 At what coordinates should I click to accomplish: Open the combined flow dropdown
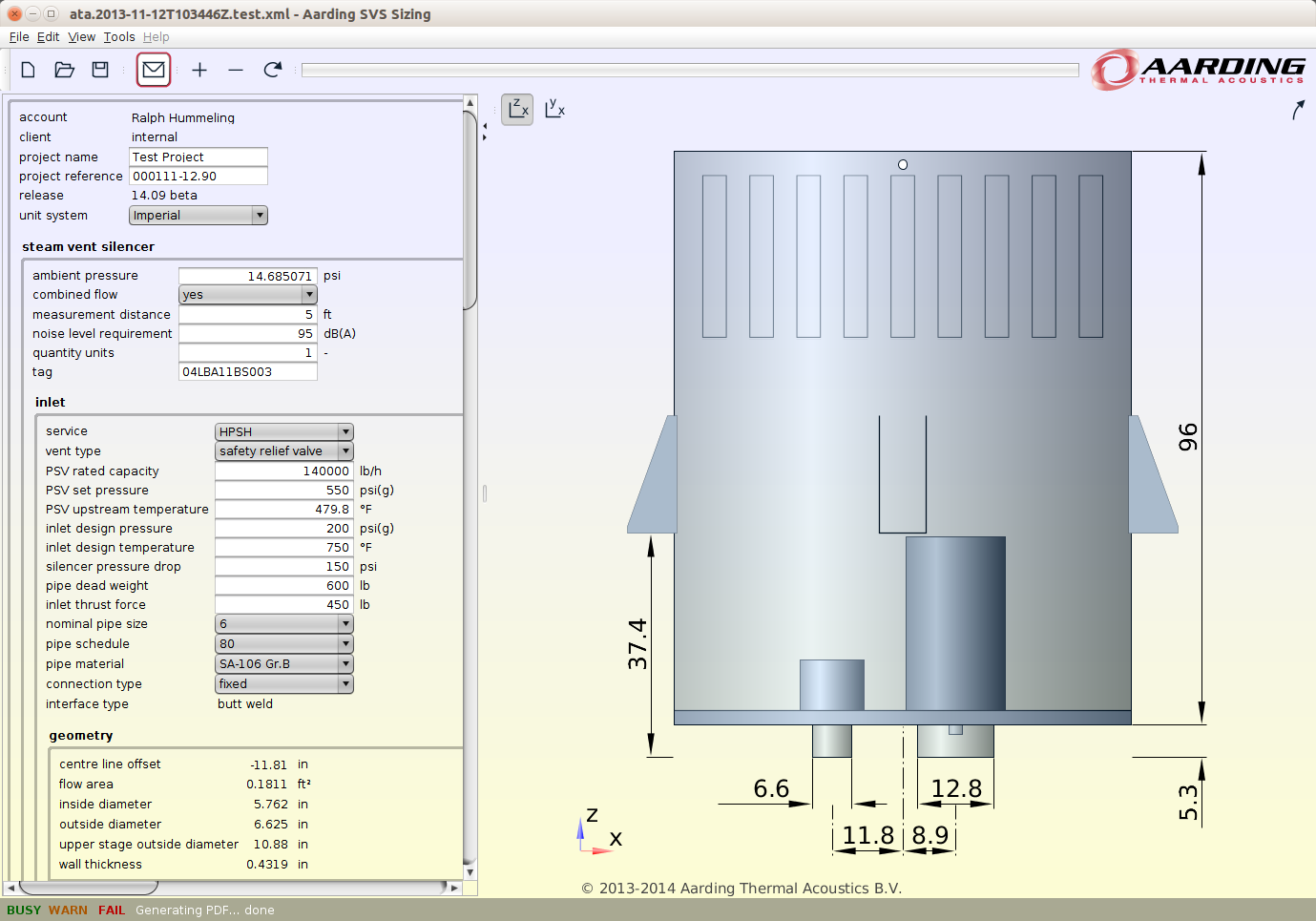(248, 295)
